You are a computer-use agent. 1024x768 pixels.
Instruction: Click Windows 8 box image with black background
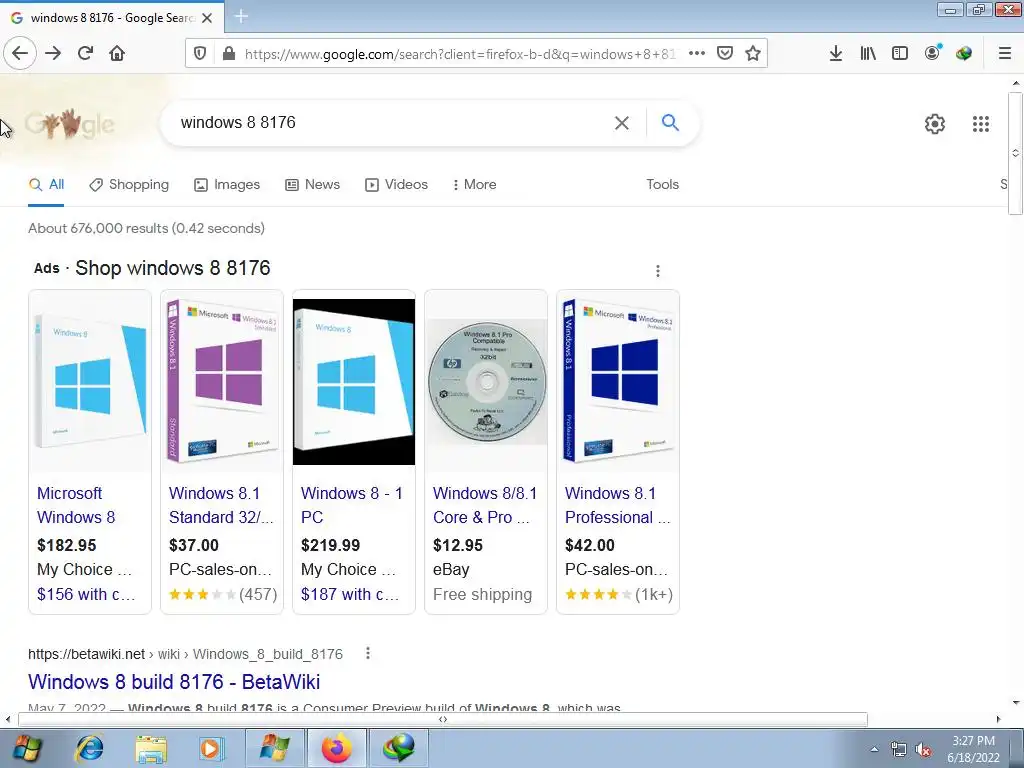354,381
